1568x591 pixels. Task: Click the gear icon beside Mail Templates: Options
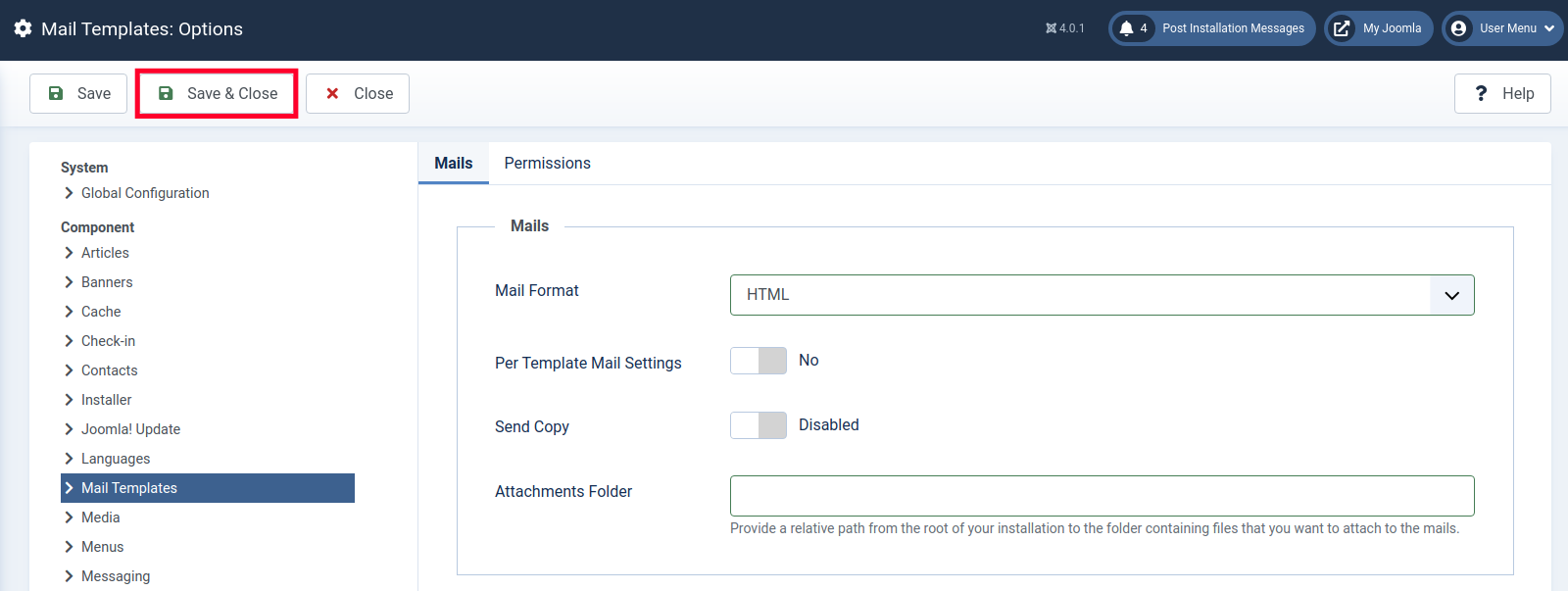point(23,28)
